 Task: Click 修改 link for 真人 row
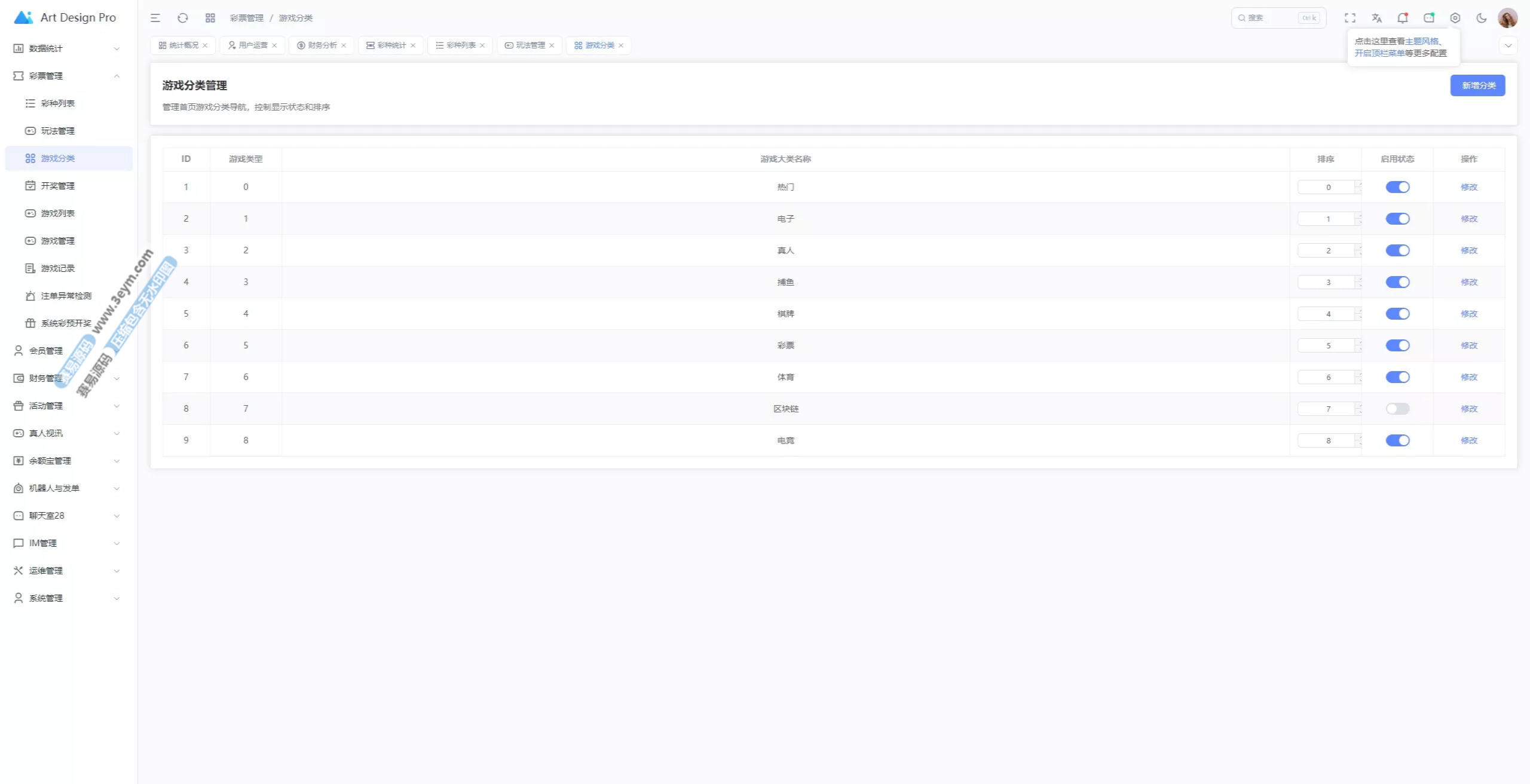[x=1468, y=250]
